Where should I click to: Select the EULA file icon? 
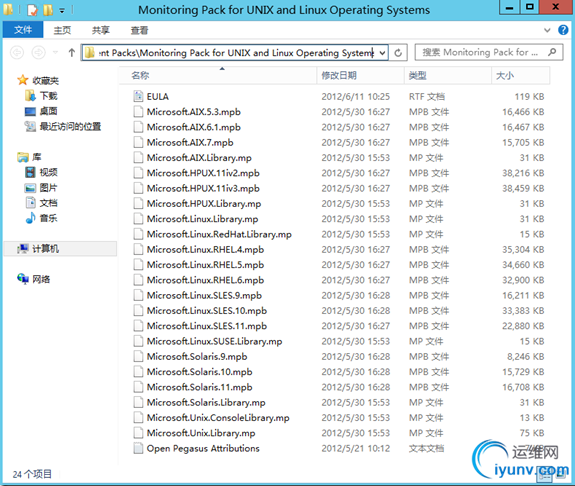(x=138, y=96)
